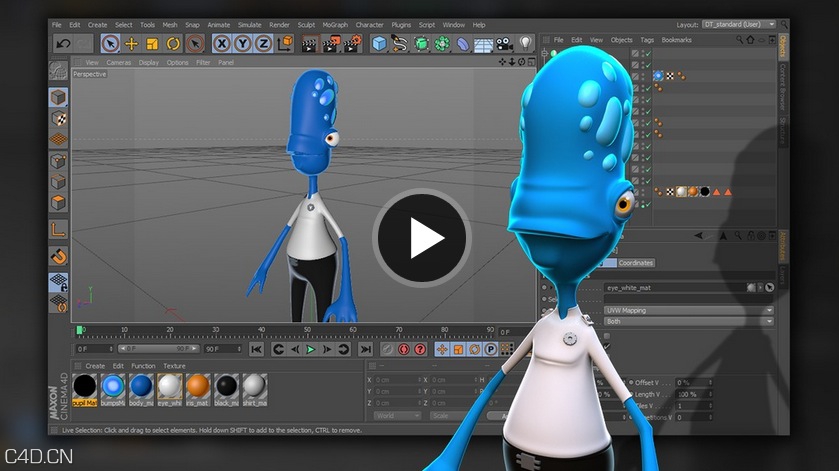This screenshot has width=839, height=471.
Task: Add a Light bulb object
Action: 525,43
